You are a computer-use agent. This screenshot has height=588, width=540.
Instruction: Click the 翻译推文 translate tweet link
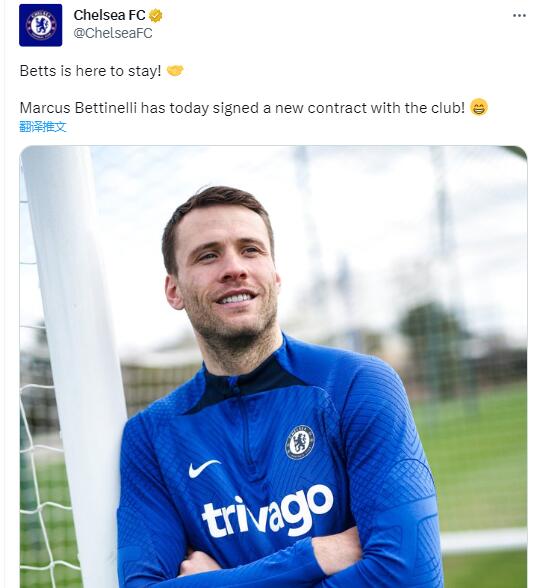click(x=43, y=127)
